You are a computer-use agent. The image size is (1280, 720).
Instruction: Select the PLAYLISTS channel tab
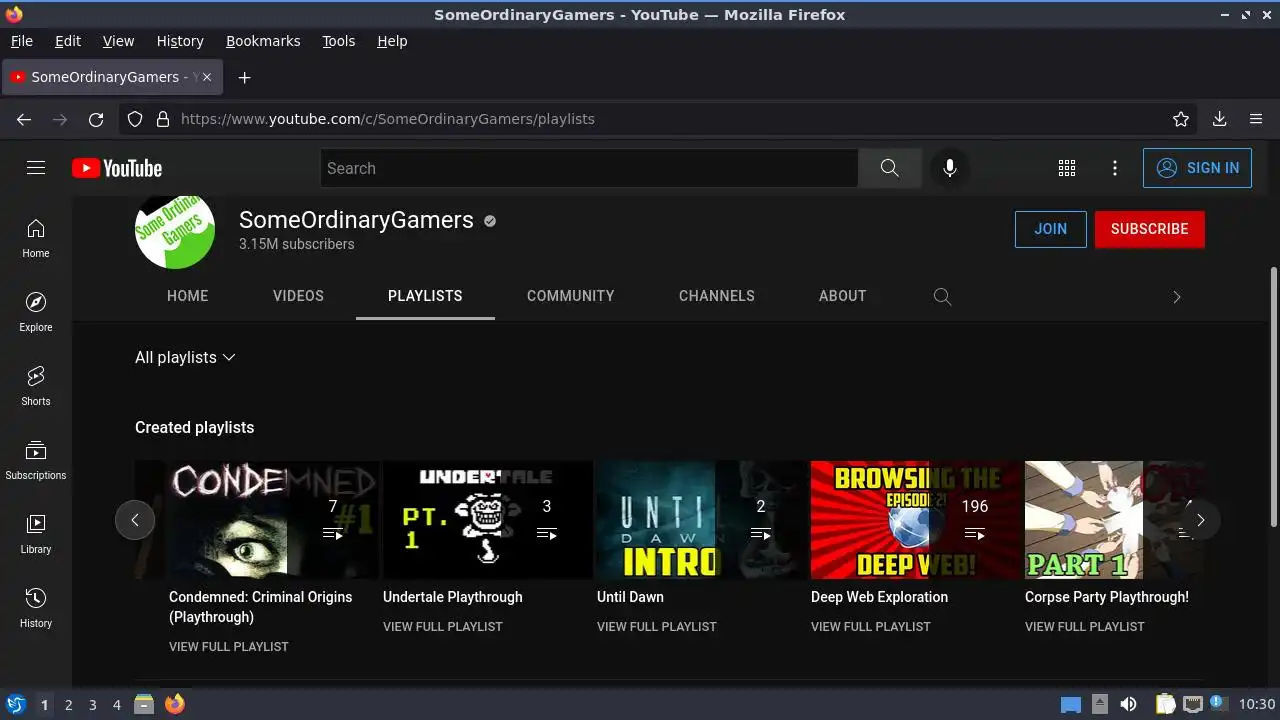click(x=425, y=296)
